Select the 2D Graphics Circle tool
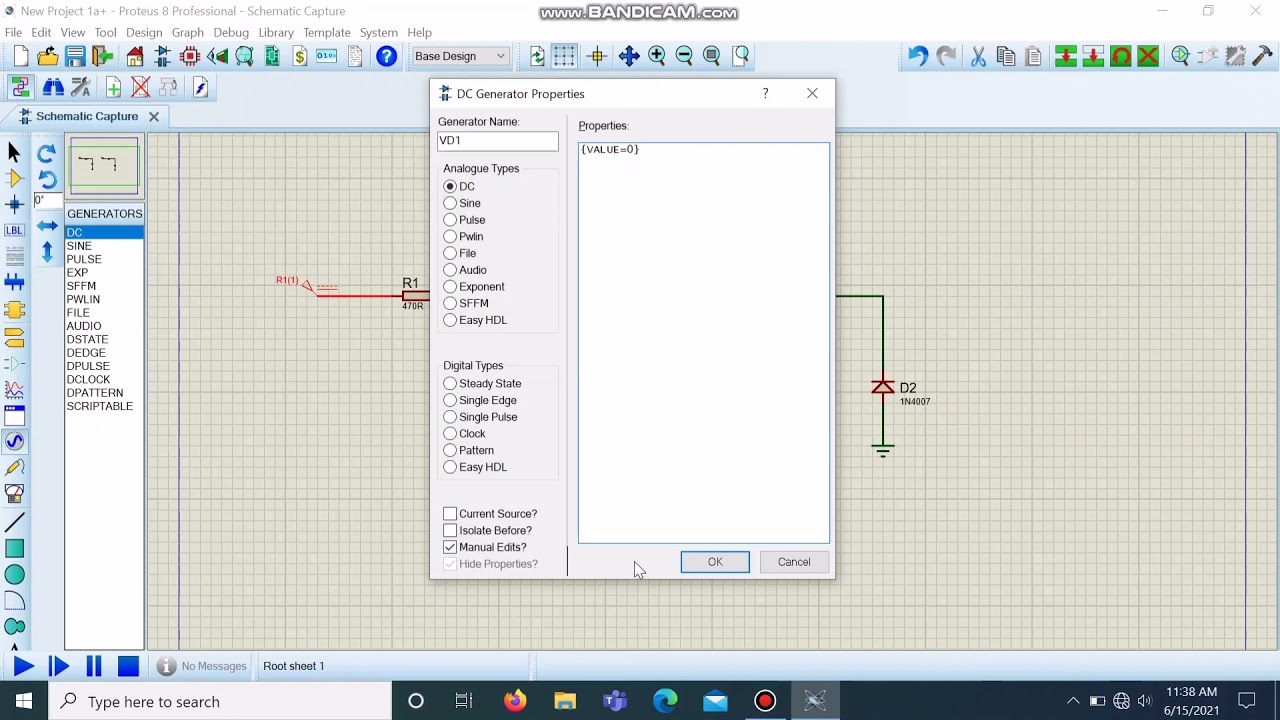 click(x=14, y=574)
